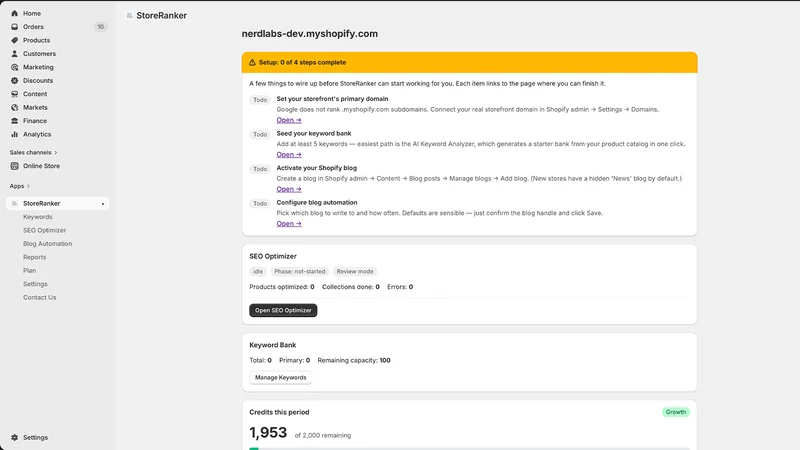Open Reports under StoreRanker
Viewport: 800px width, 450px height.
tap(34, 257)
